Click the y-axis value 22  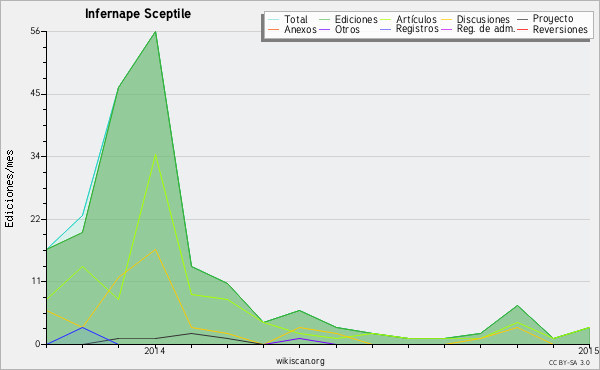tap(35, 219)
